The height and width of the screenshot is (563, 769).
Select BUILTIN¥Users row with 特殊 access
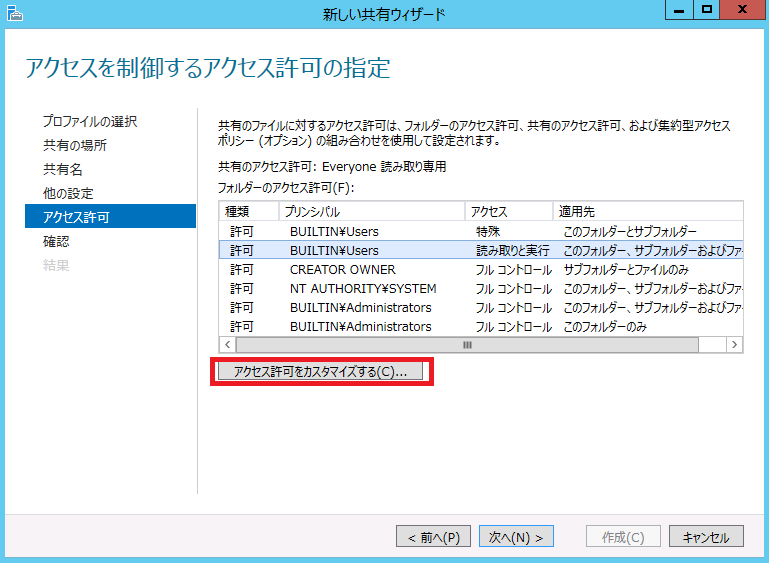481,231
